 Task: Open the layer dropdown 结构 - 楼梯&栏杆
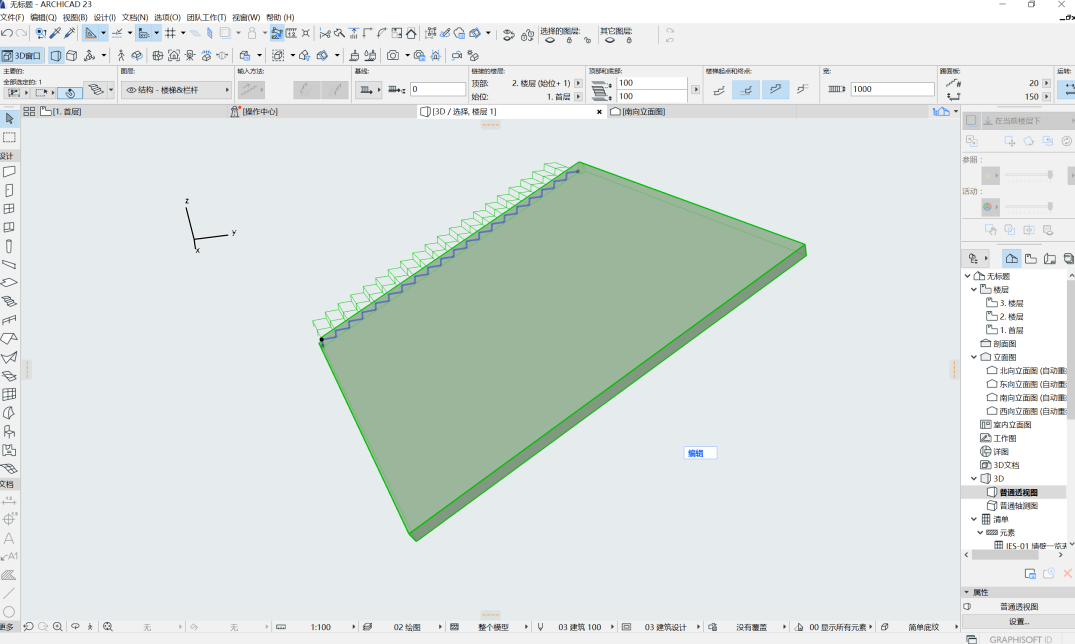point(177,90)
